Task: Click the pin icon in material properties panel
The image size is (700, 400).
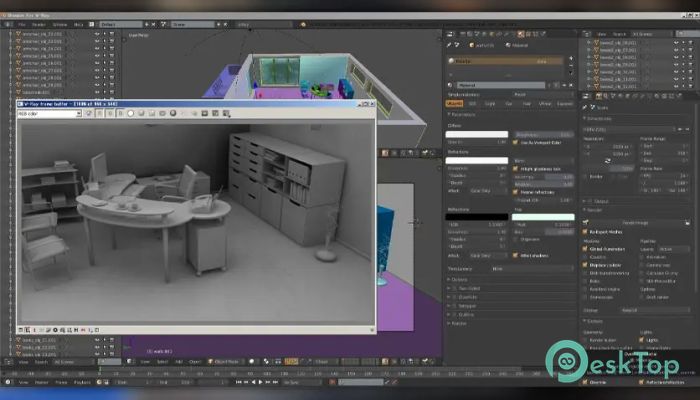Action: [449, 45]
